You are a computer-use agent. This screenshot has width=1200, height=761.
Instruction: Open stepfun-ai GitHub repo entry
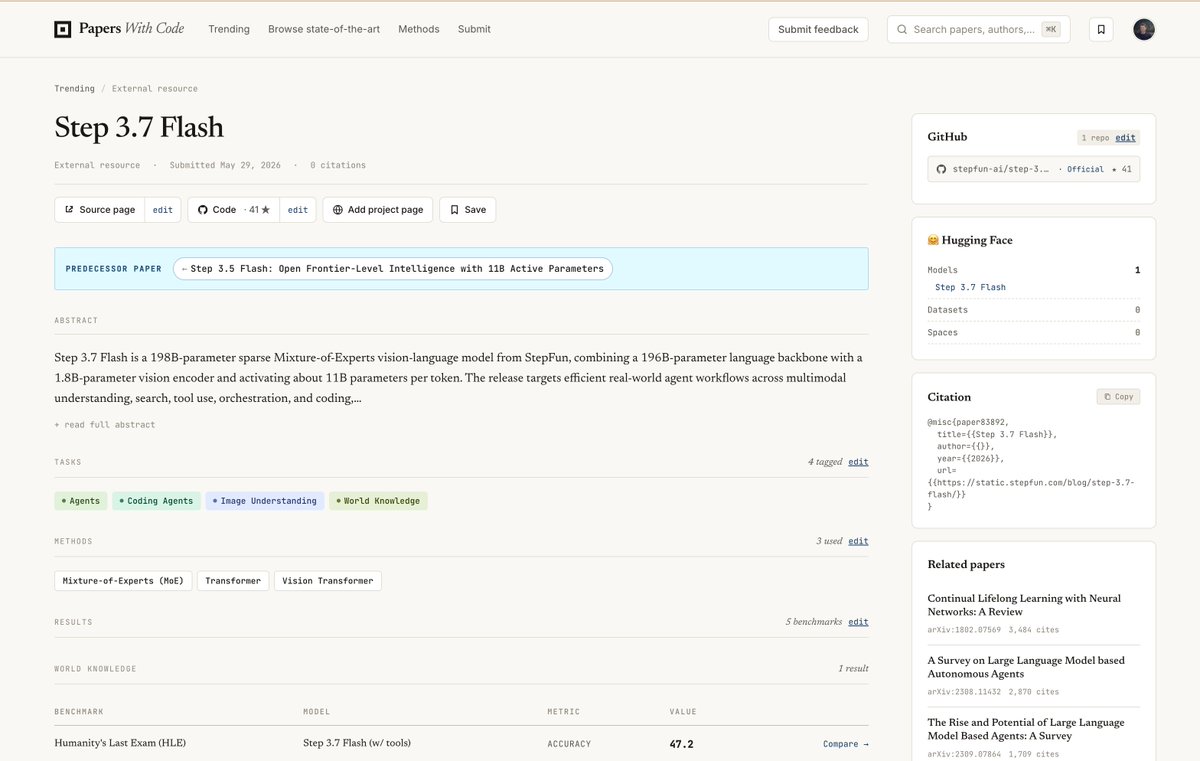tap(1034, 169)
